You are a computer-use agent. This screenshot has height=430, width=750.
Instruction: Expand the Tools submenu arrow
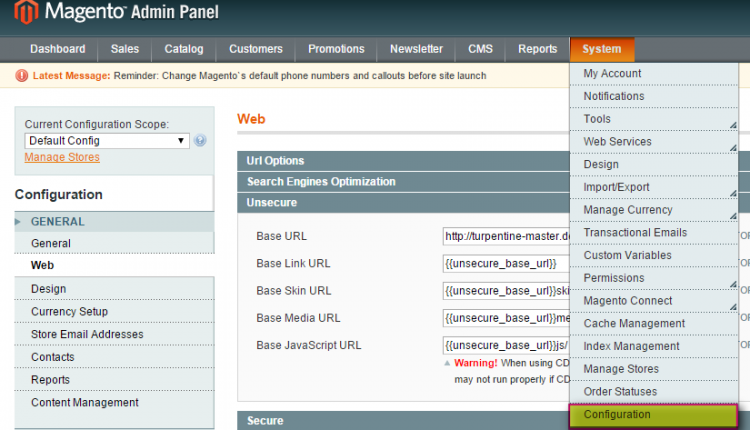733,125
